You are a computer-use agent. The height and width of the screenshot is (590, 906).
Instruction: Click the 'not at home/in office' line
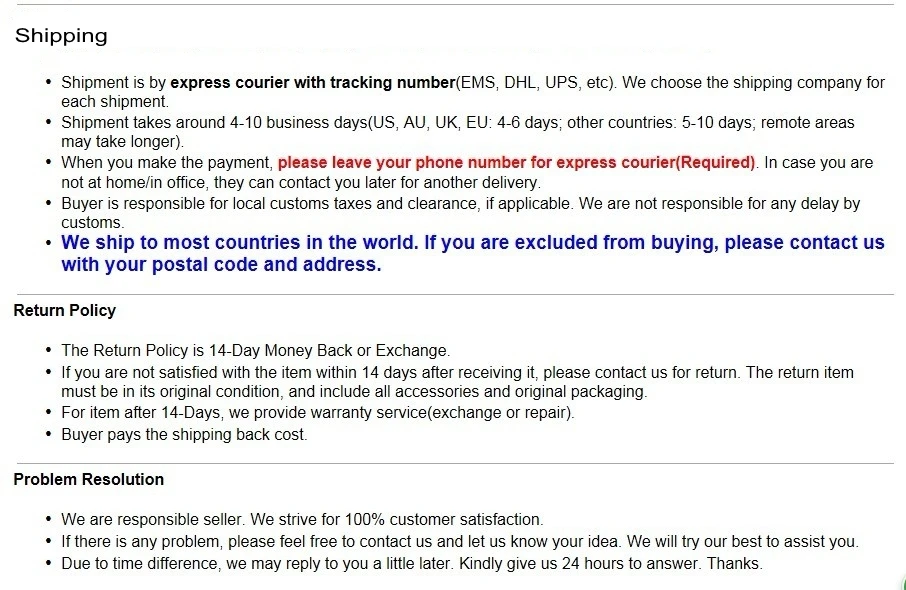301,183
